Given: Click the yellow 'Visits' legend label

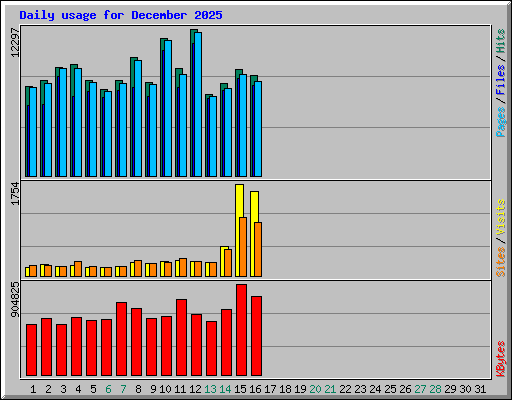Looking at the screenshot, I should tap(501, 217).
